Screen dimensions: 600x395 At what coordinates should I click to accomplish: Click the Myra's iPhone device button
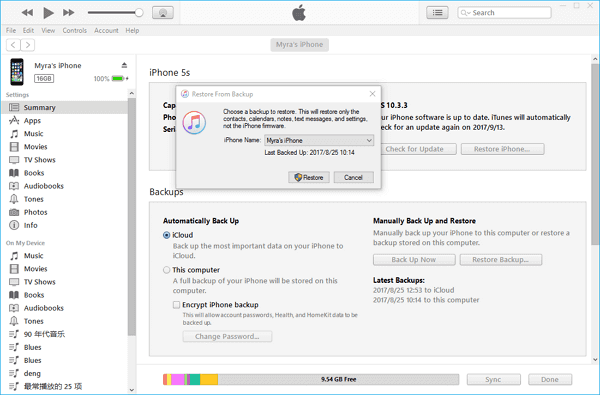pos(300,44)
